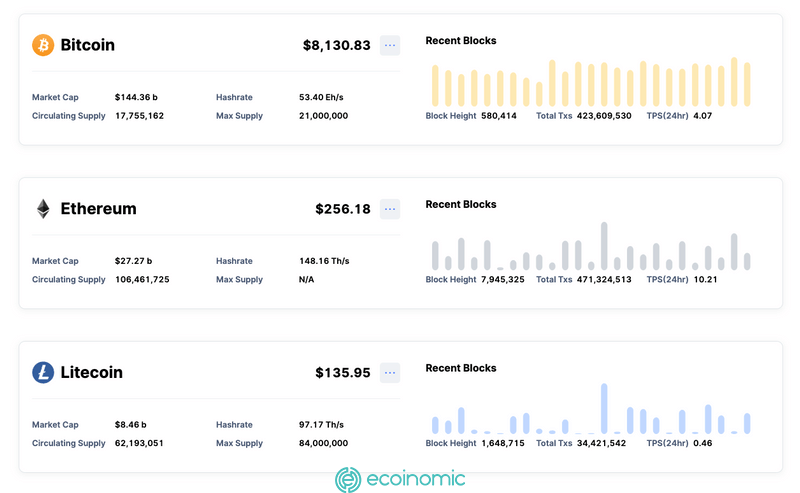Image resolution: width=800 pixels, height=493 pixels.
Task: Click the Litecoin Block Height label
Action: [451, 443]
